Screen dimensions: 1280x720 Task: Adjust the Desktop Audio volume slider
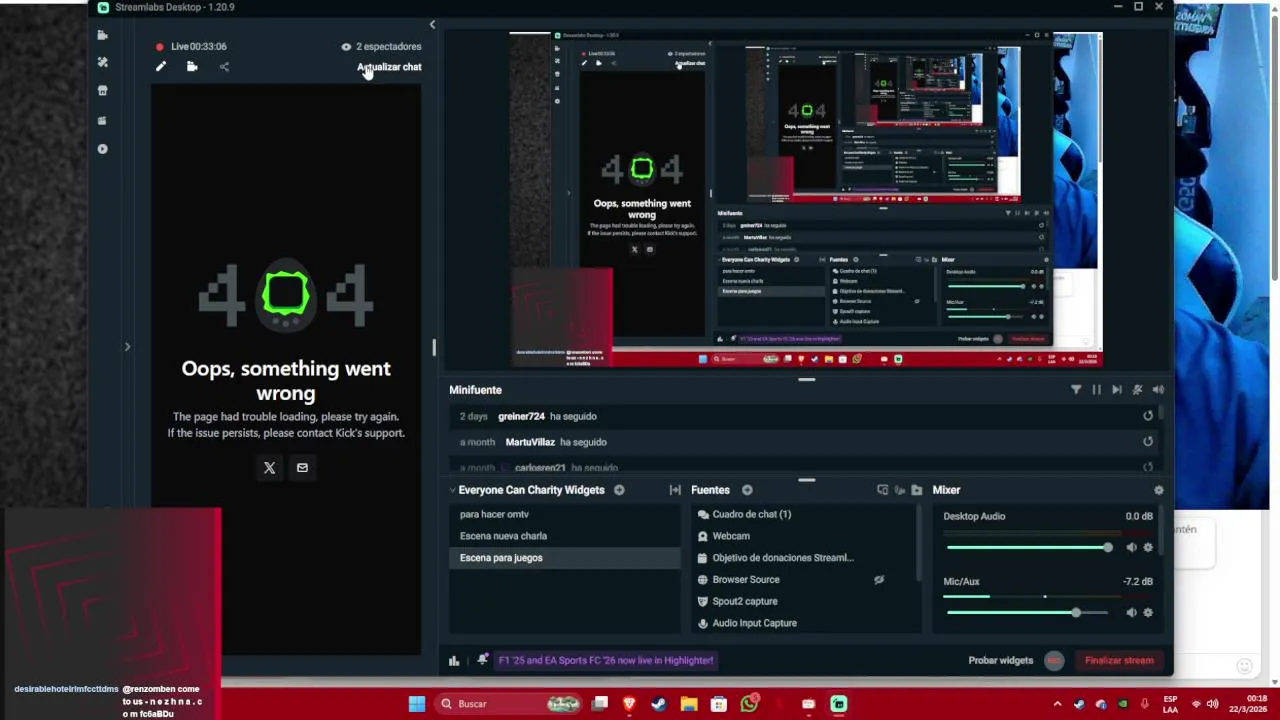[x=1029, y=548]
